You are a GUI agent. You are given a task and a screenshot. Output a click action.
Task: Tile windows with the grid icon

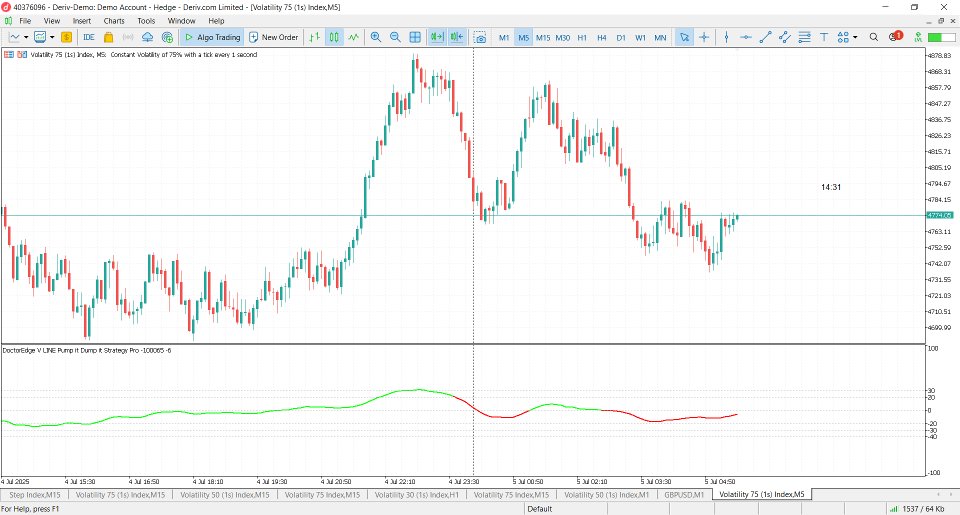415,37
